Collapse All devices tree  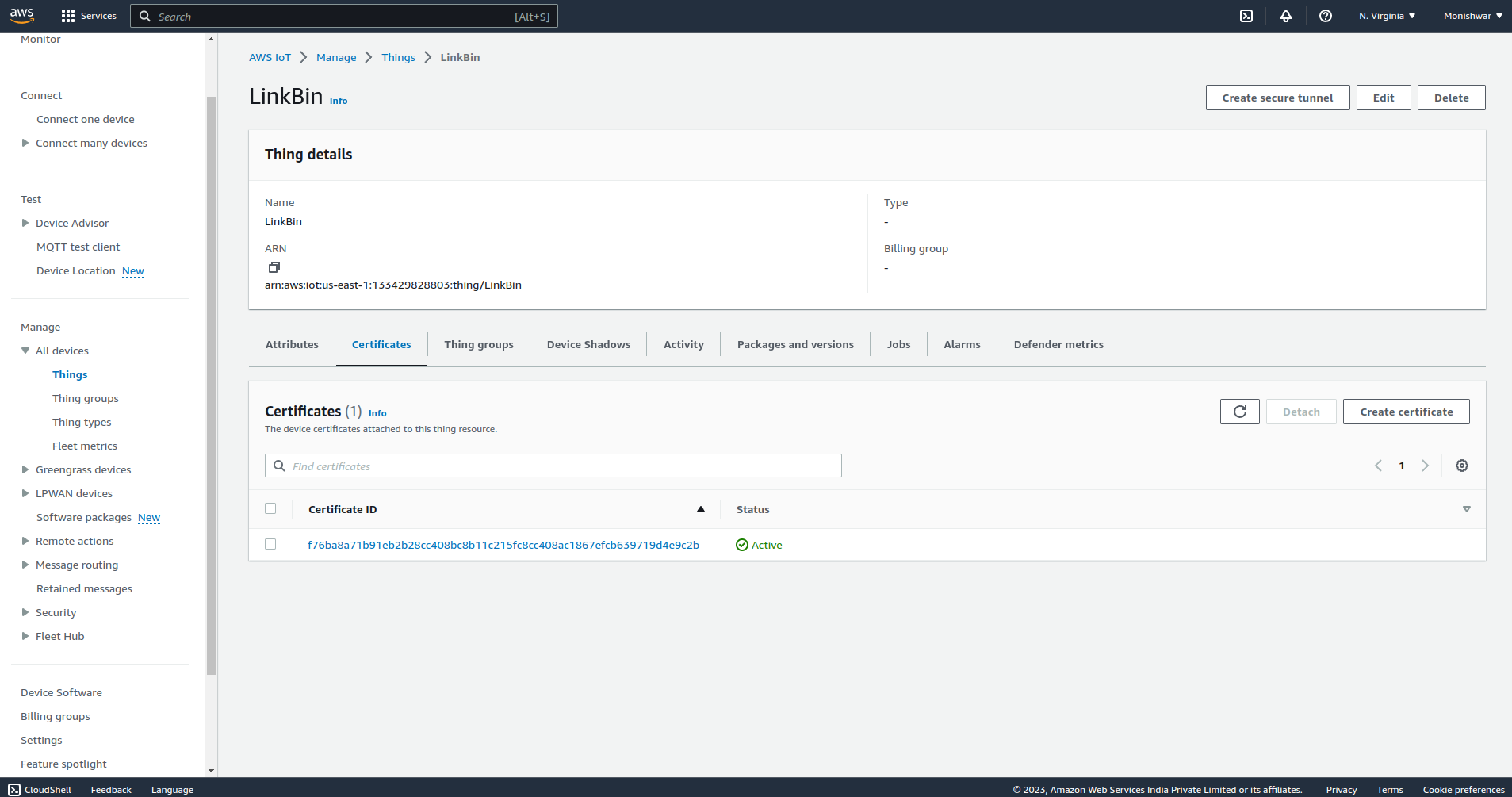[25, 351]
